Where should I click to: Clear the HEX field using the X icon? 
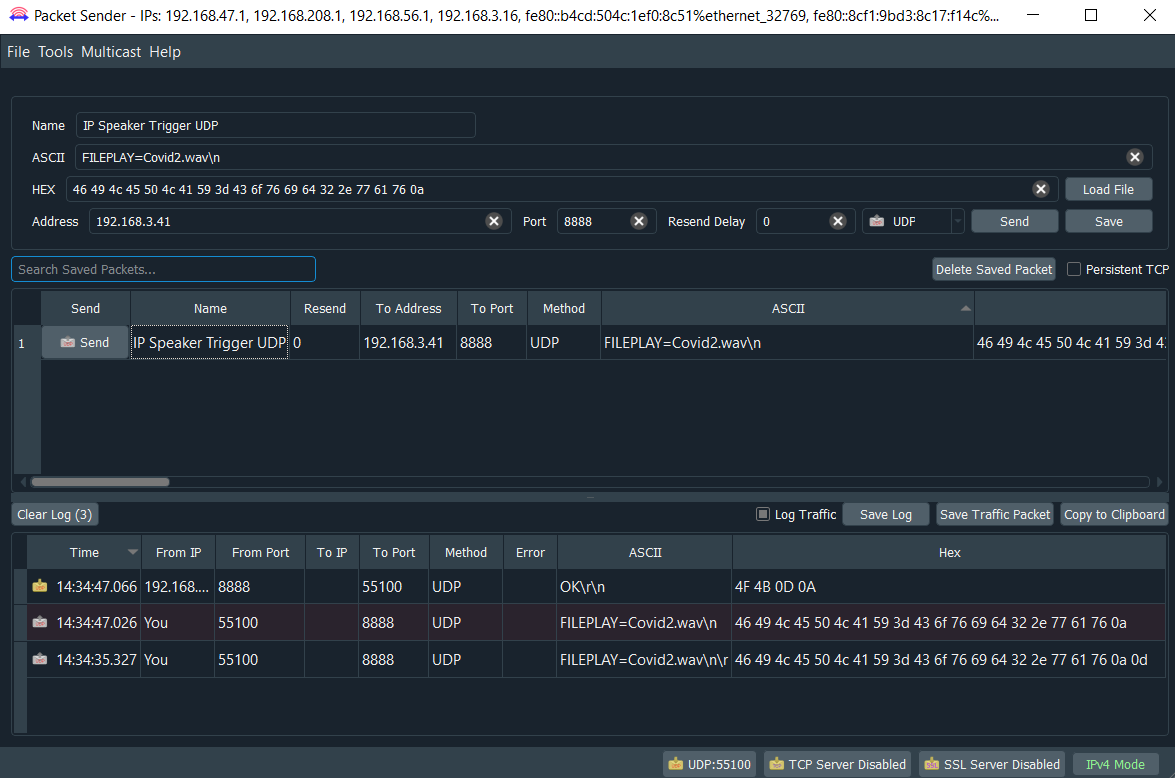[1040, 190]
